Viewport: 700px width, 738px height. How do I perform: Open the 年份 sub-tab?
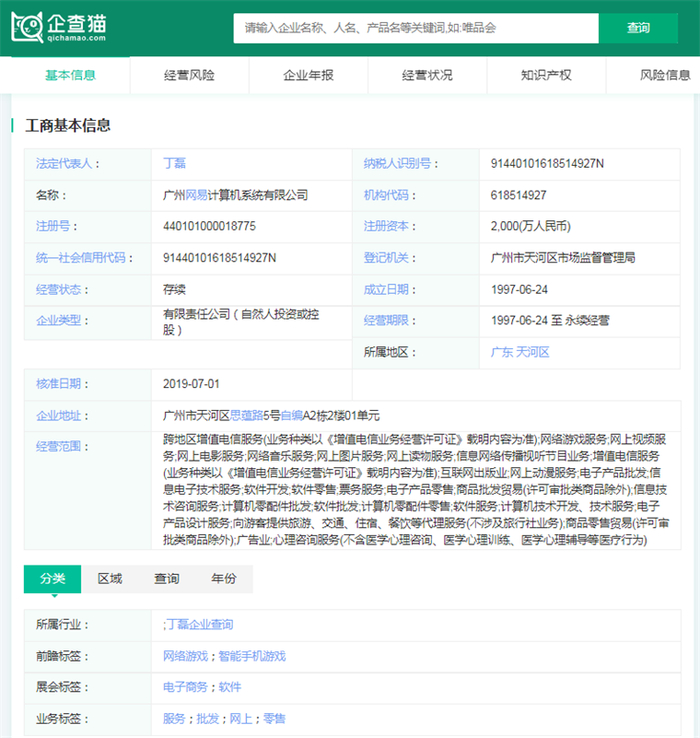pos(224,579)
